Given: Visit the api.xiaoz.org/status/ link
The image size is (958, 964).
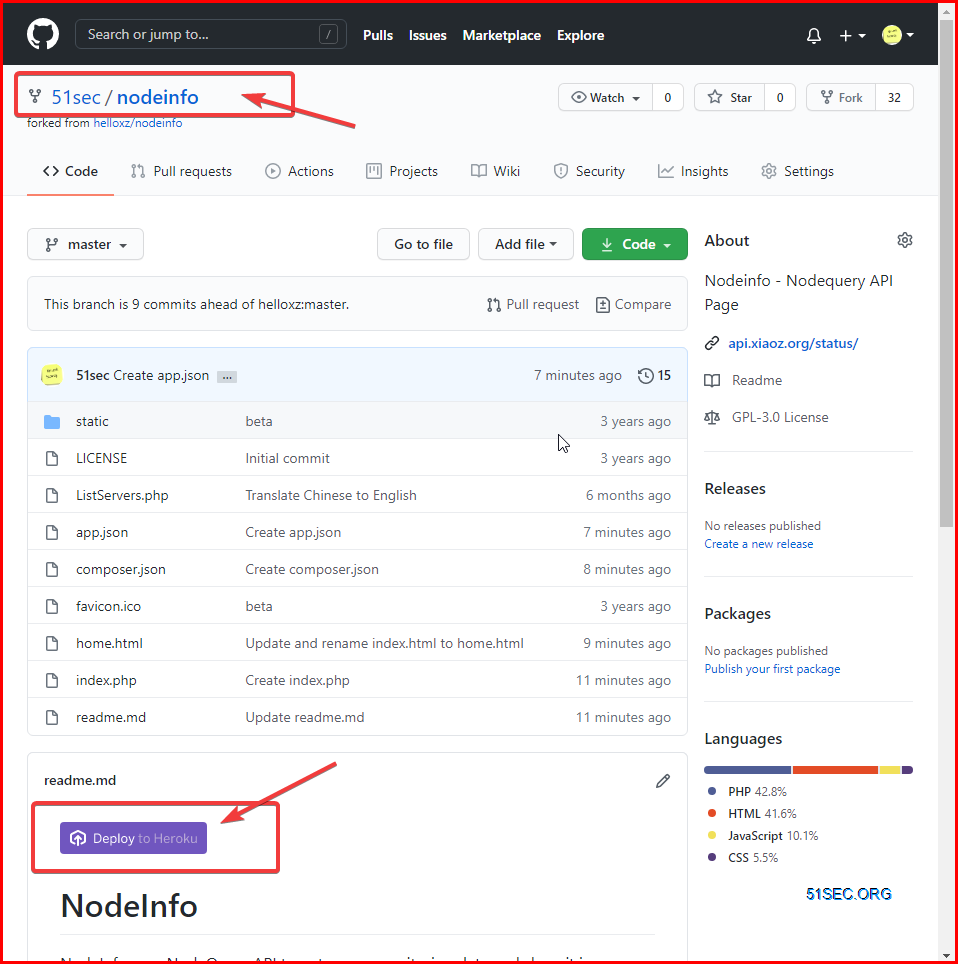Looking at the screenshot, I should pyautogui.click(x=793, y=343).
